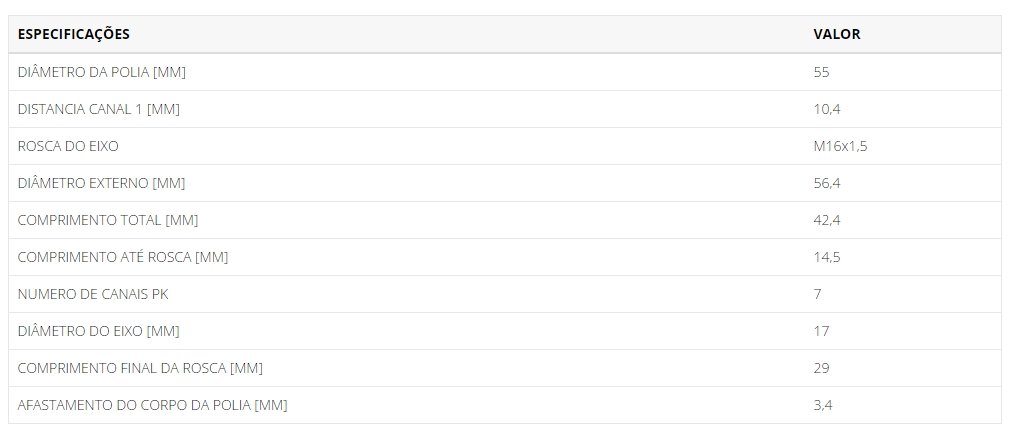Click the value 55 for pulley diameter

[x=821, y=72]
